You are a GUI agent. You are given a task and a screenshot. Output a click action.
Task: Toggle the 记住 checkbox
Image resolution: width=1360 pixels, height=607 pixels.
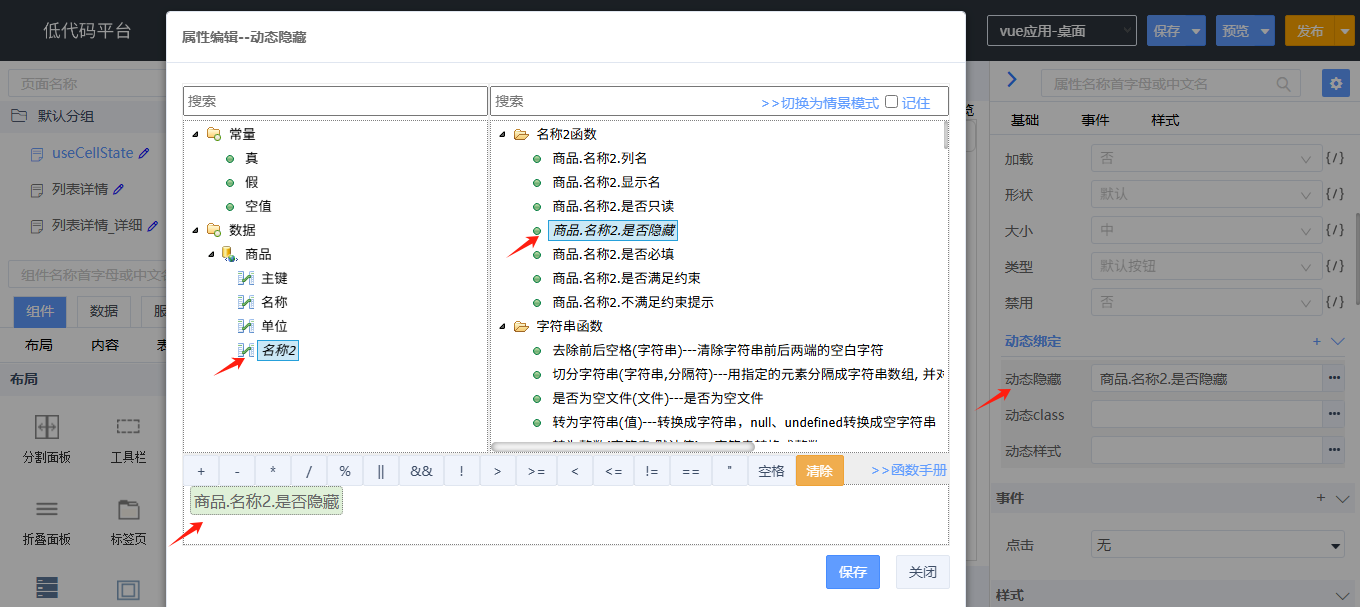point(891,101)
